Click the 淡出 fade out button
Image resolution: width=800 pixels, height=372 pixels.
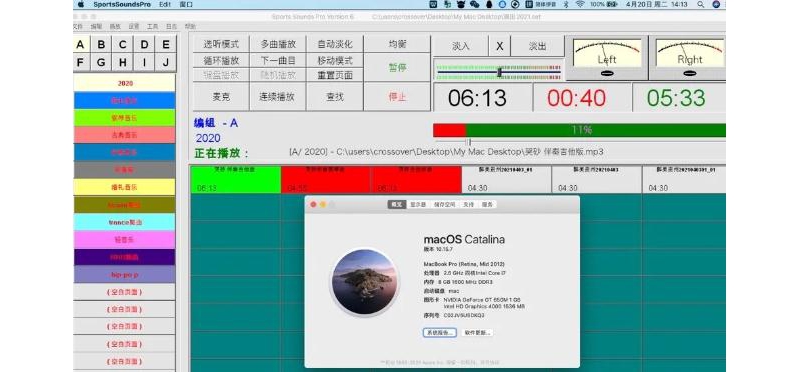[537, 46]
